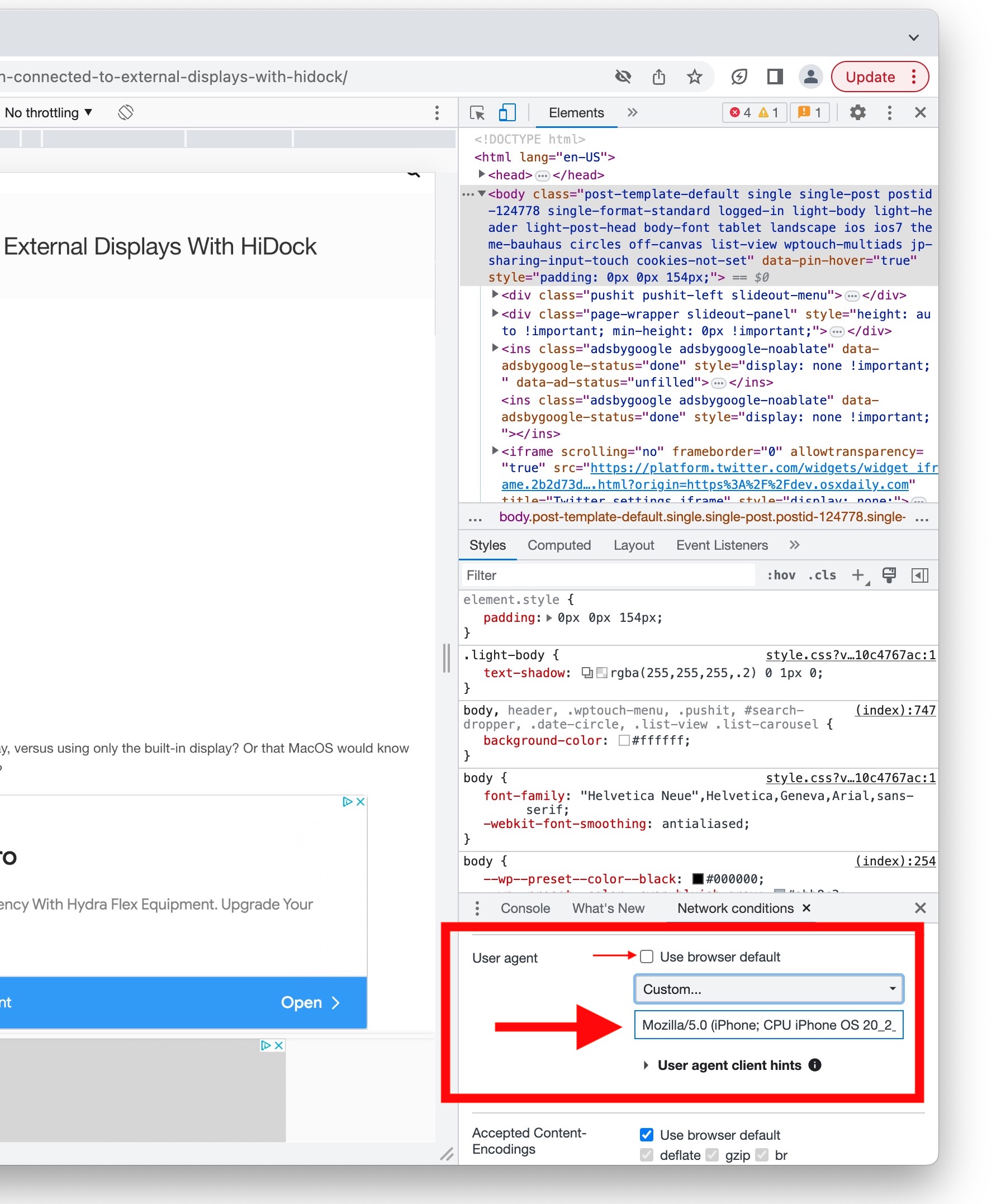The image size is (1001, 1204).
Task: Toggle the device toolbar icon
Action: coord(506,113)
